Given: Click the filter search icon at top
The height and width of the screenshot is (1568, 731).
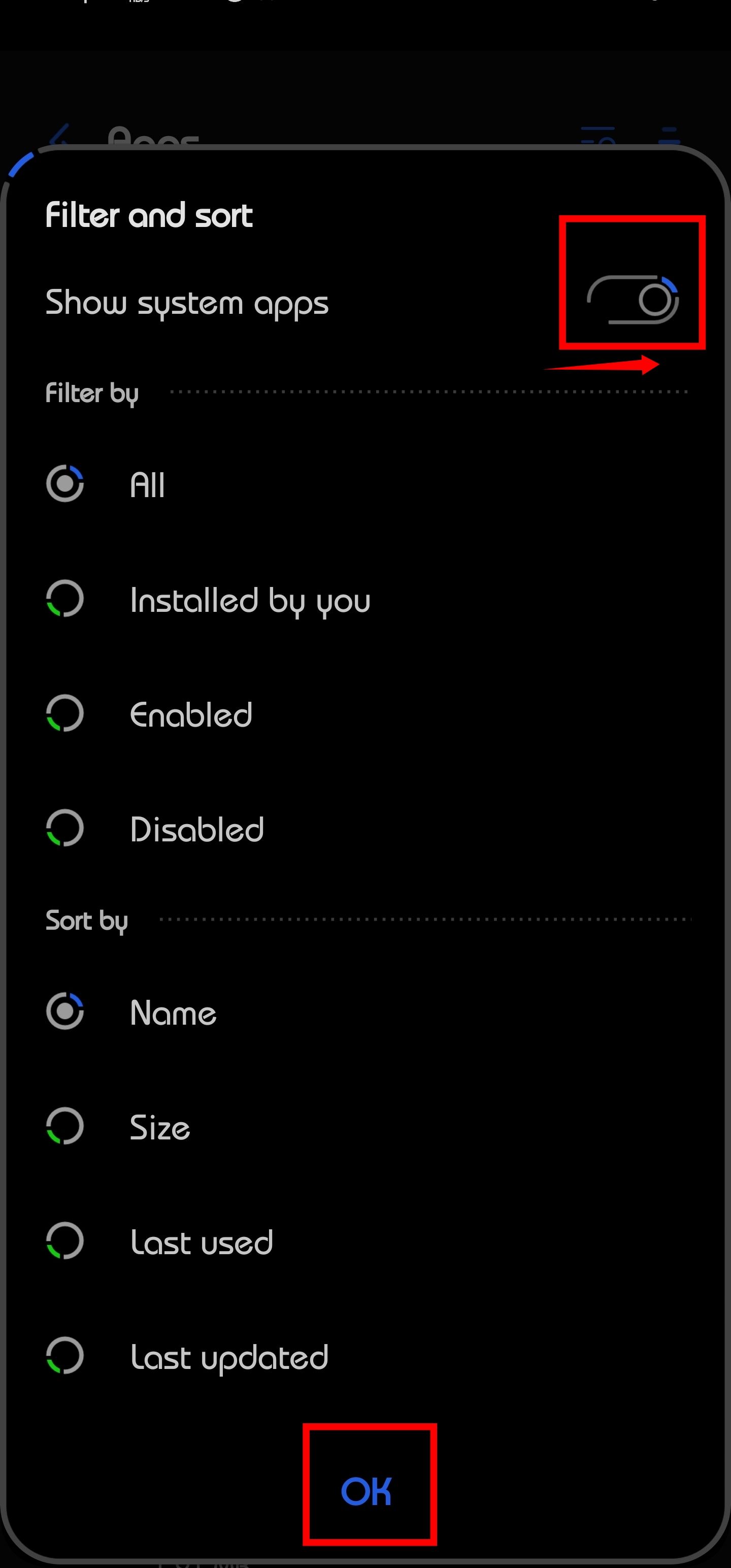Looking at the screenshot, I should 597,137.
